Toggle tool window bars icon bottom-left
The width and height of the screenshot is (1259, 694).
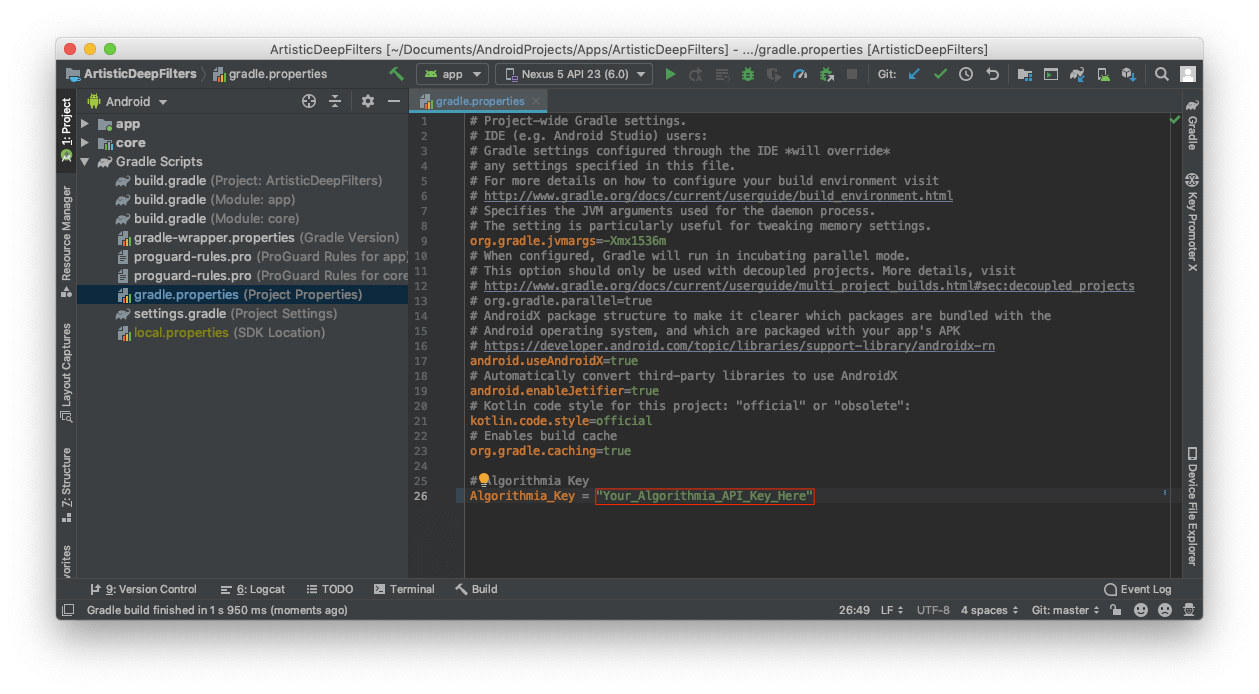coord(68,610)
